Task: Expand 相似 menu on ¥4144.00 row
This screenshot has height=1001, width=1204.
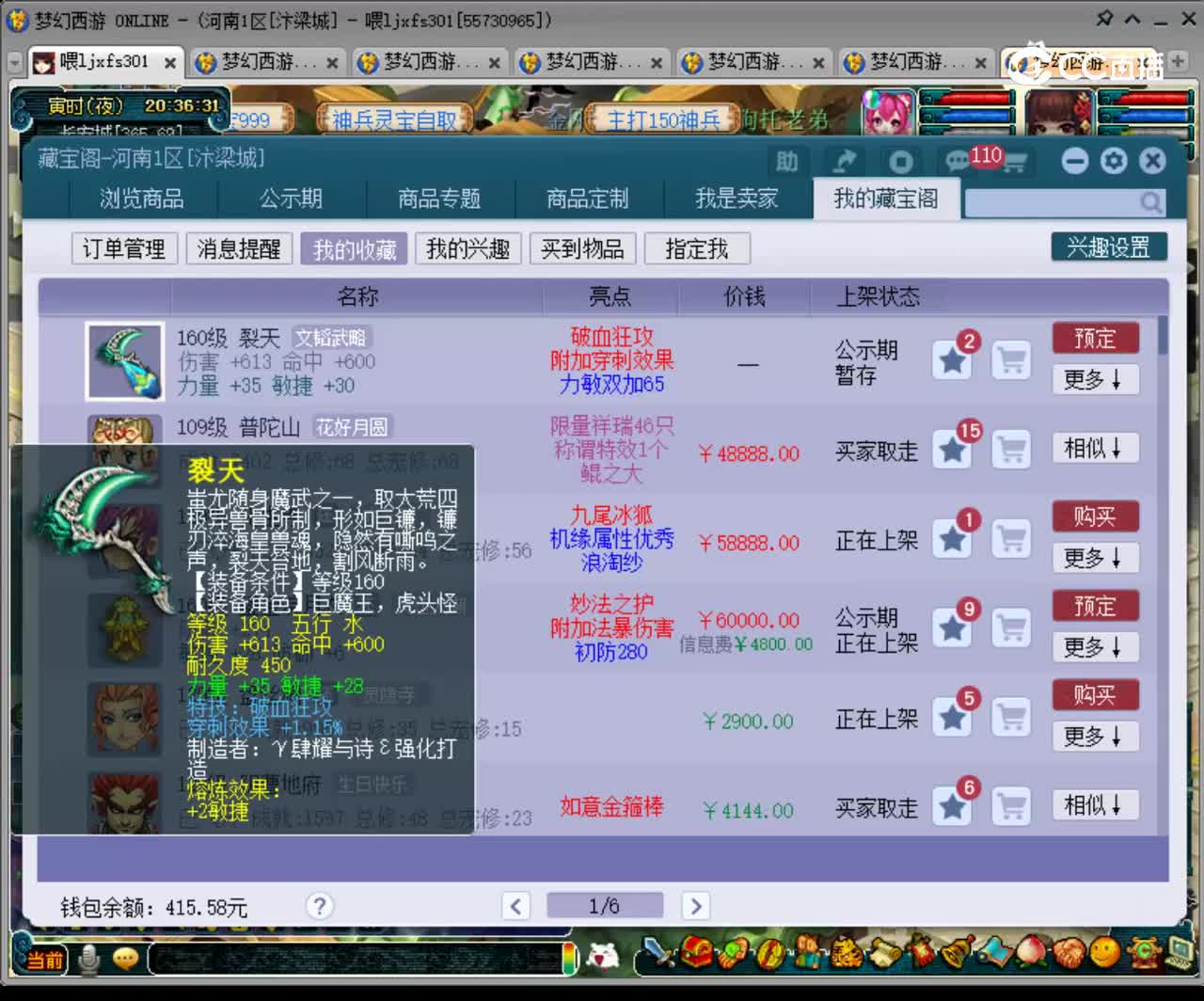Action: click(x=1095, y=805)
